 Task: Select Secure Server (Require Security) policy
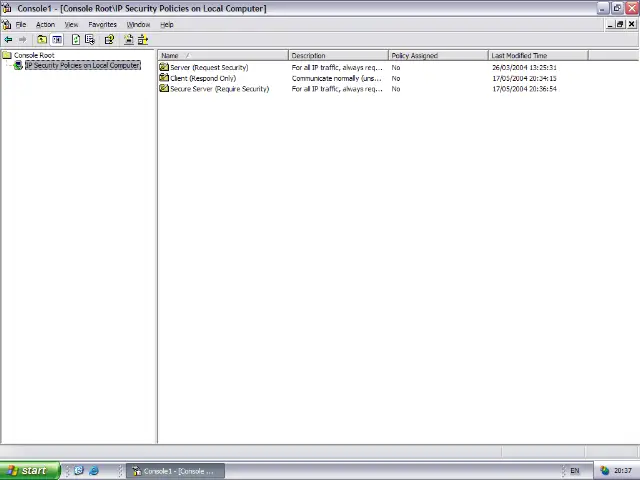[218, 89]
